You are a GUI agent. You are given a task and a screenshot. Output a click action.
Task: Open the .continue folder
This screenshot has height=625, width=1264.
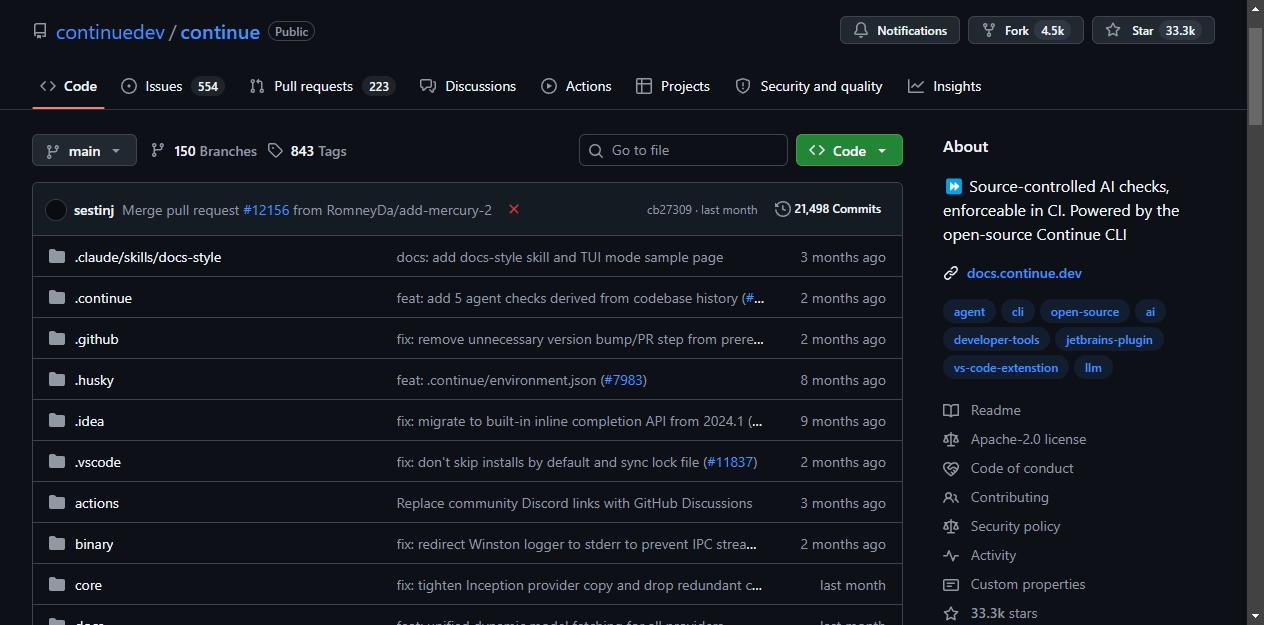pos(103,298)
